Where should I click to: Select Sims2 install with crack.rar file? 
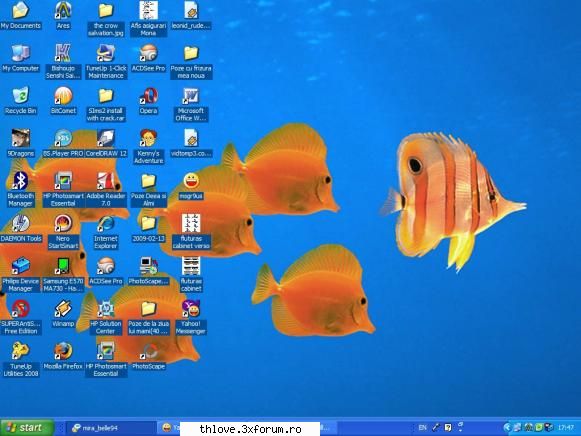click(106, 104)
